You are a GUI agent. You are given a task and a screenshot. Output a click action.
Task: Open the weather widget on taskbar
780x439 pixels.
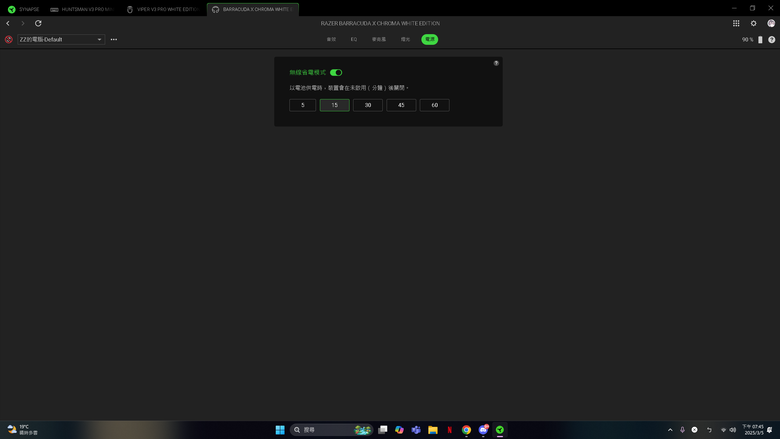(x=22, y=430)
